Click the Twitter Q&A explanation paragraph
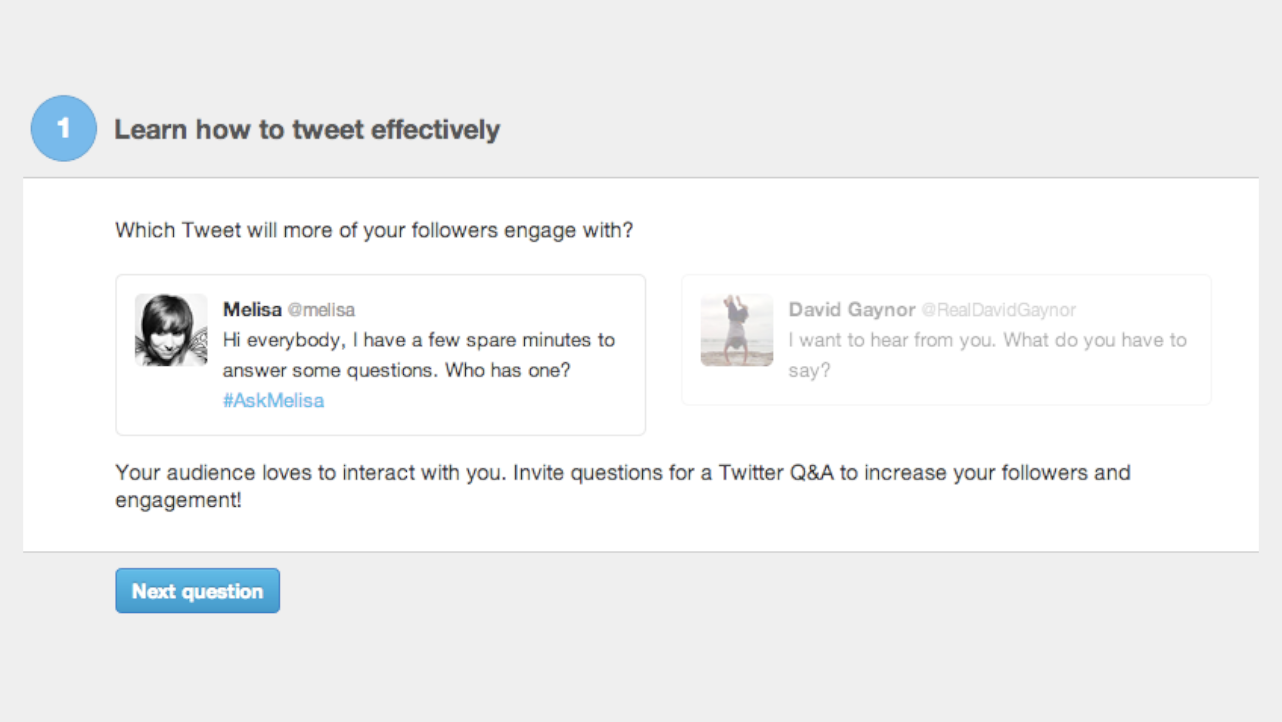Screen dimensions: 1282x722 (622, 486)
